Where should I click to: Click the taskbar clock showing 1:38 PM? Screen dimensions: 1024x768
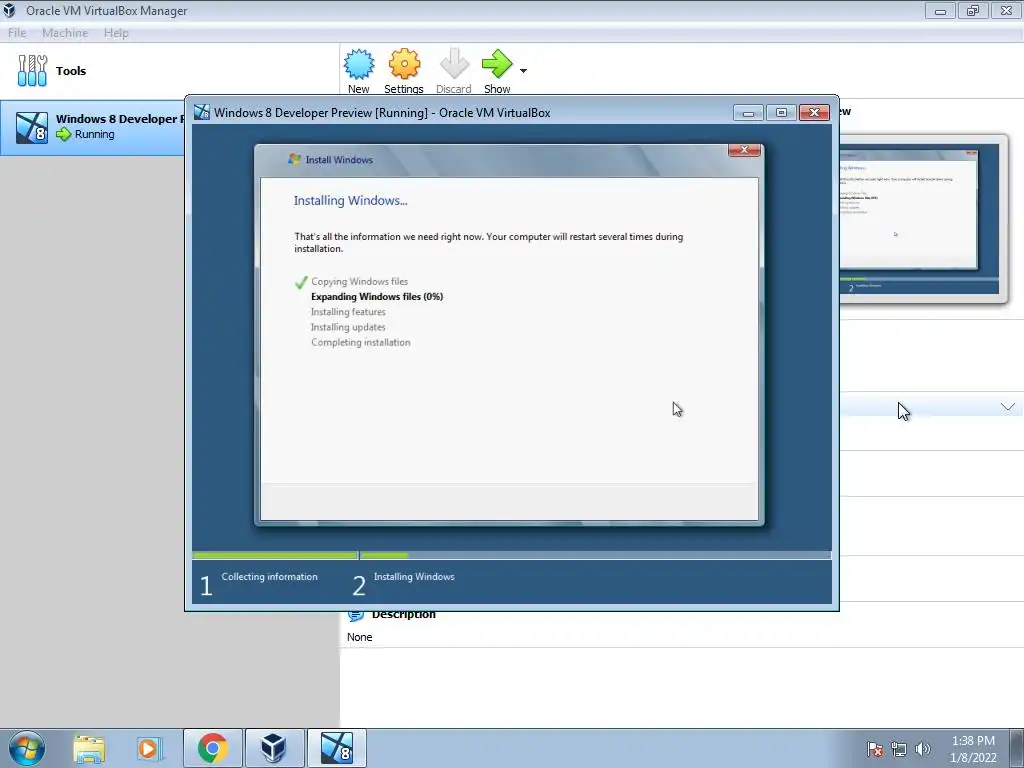pos(973,749)
